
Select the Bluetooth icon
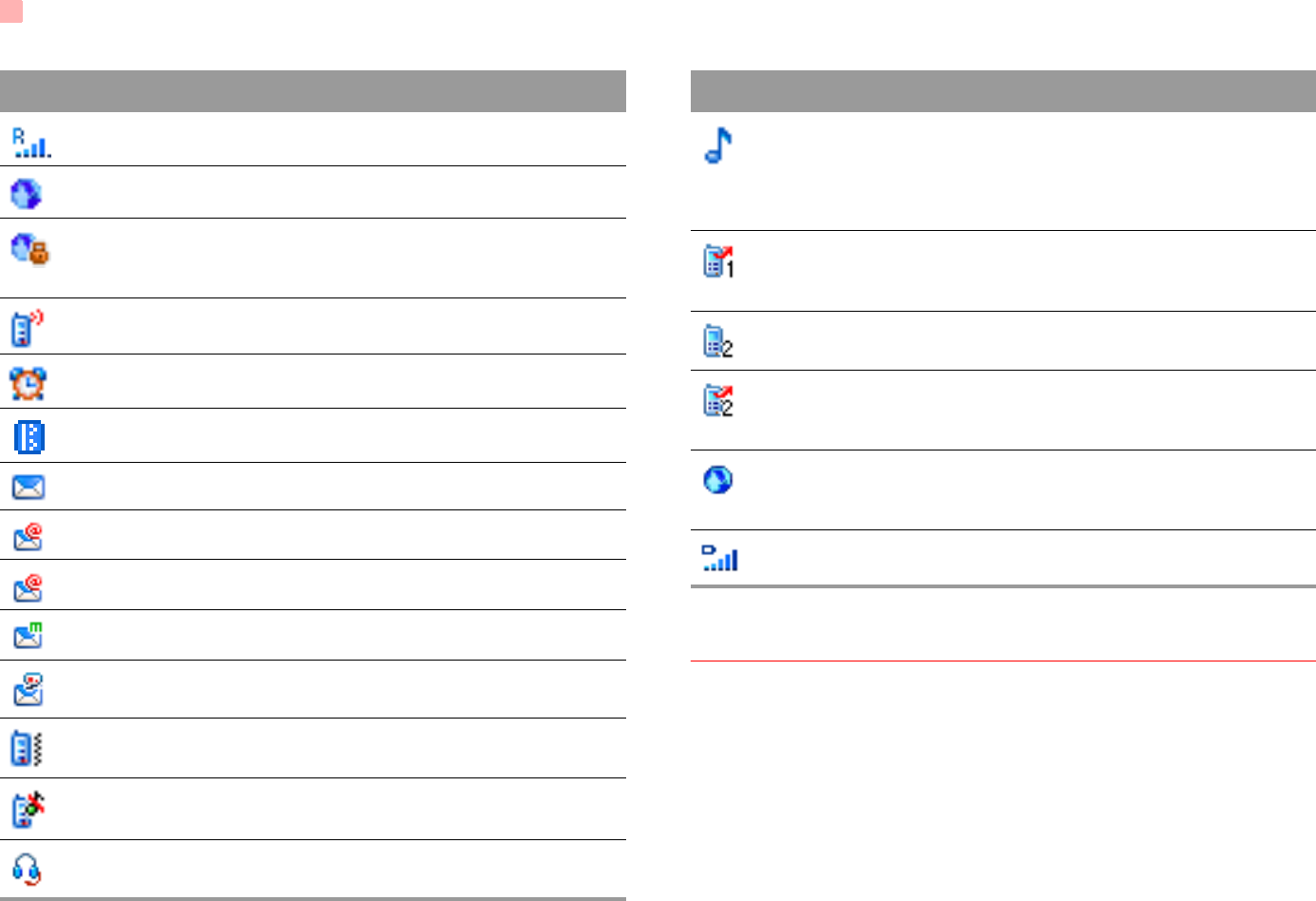click(x=29, y=436)
